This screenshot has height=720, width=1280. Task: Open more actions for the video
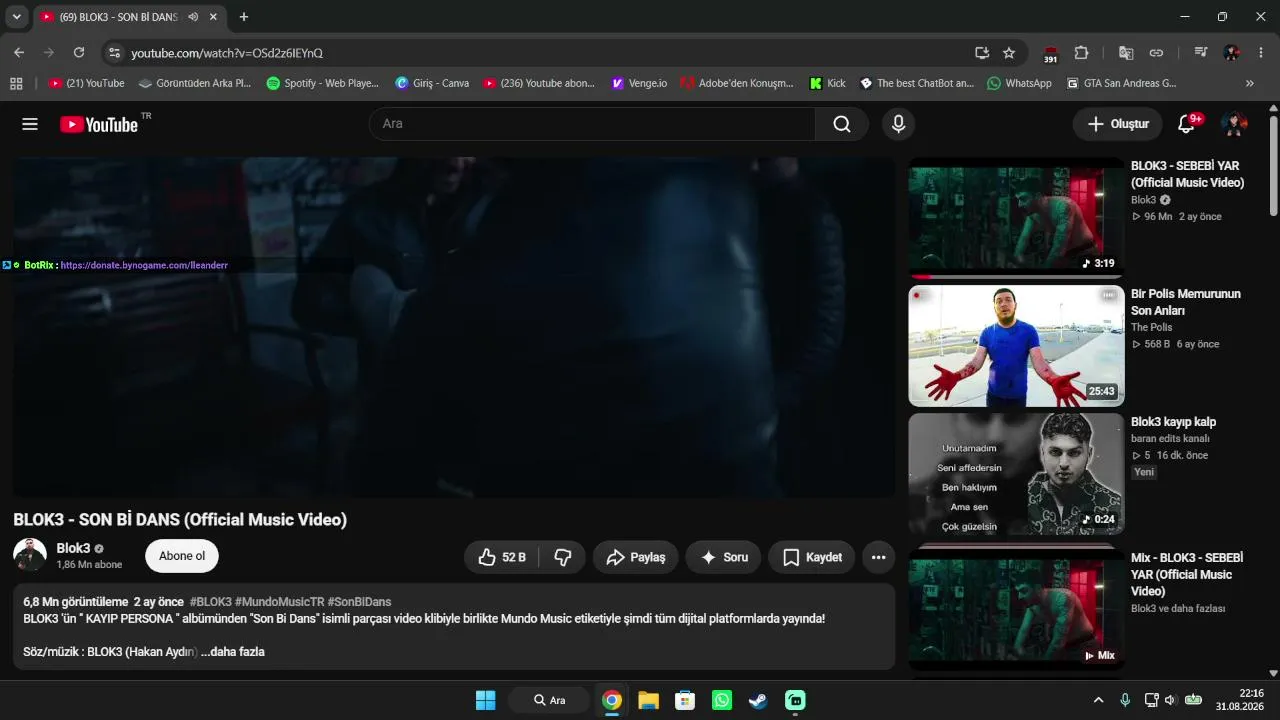coord(878,557)
